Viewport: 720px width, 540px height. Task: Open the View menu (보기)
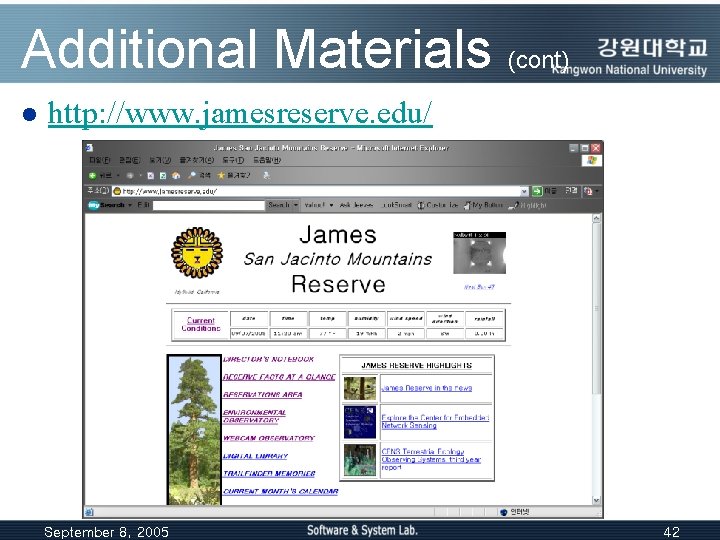pyautogui.click(x=160, y=160)
